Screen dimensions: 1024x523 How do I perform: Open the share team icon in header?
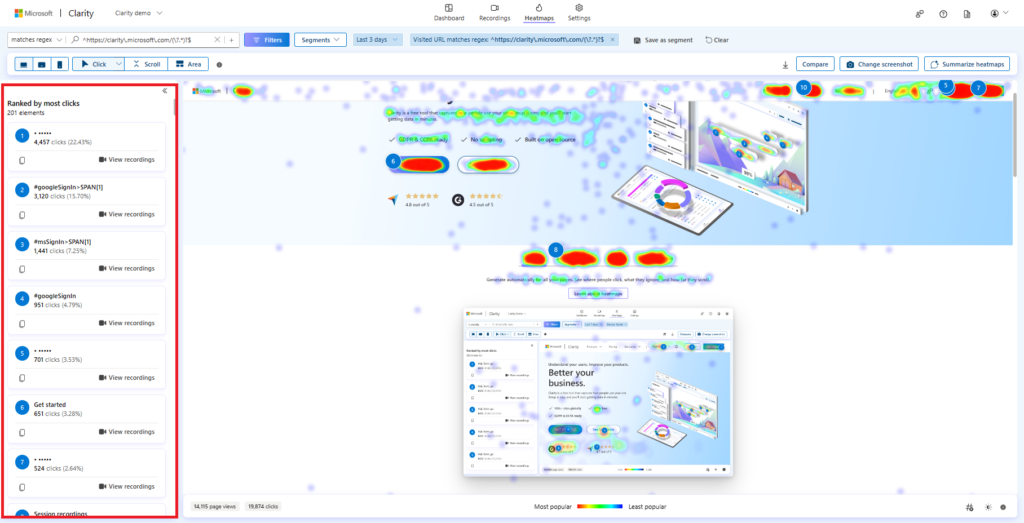(x=919, y=13)
